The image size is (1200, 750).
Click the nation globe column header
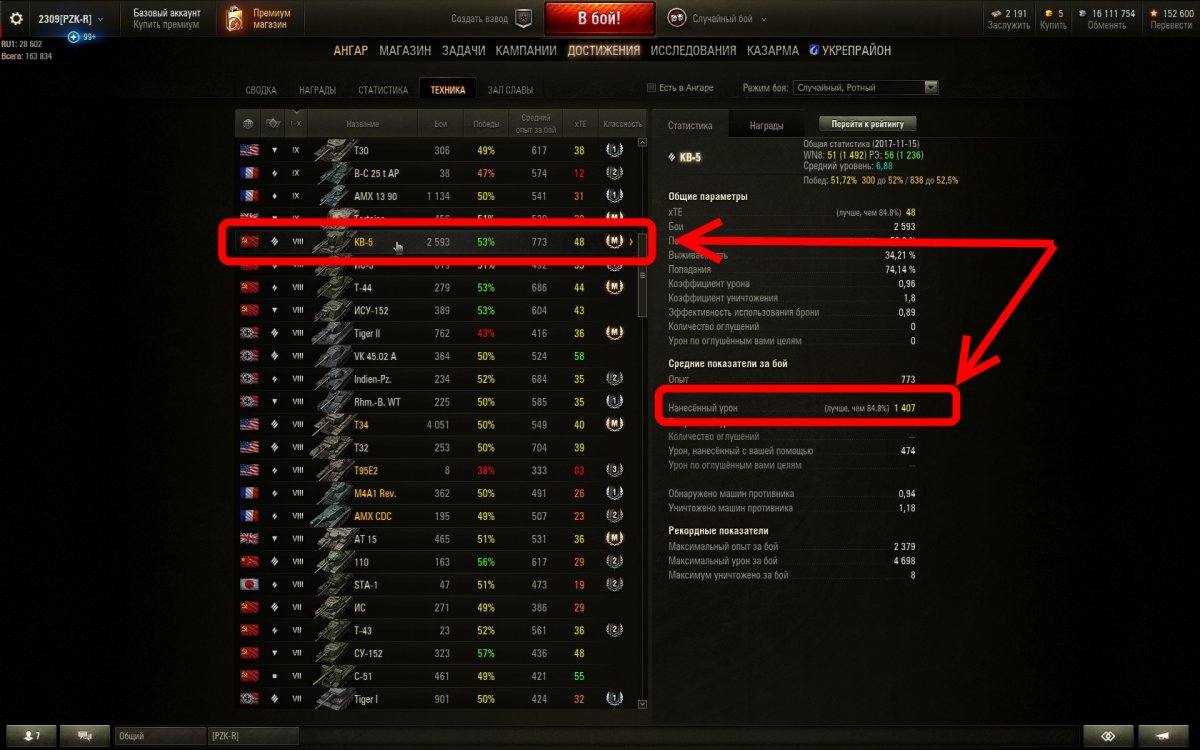pyautogui.click(x=248, y=124)
